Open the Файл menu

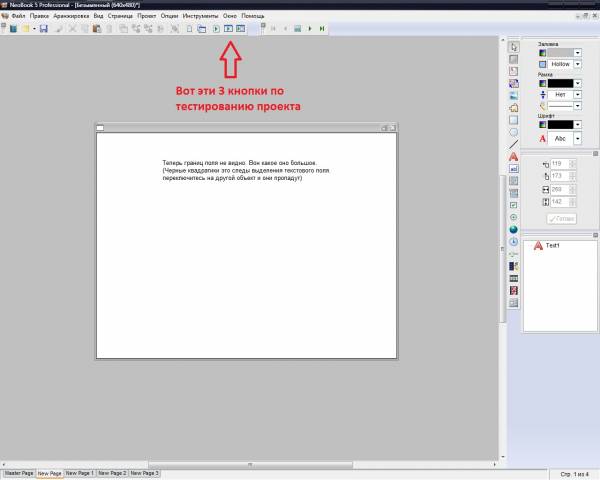click(x=18, y=16)
